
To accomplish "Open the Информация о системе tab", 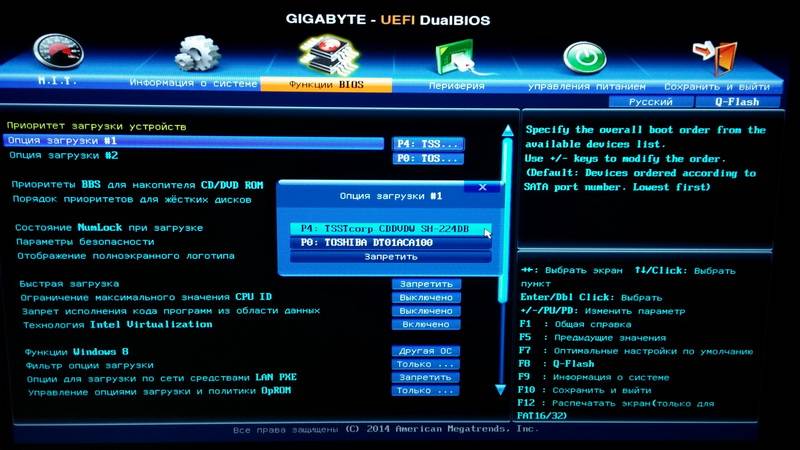I will 193,83.
